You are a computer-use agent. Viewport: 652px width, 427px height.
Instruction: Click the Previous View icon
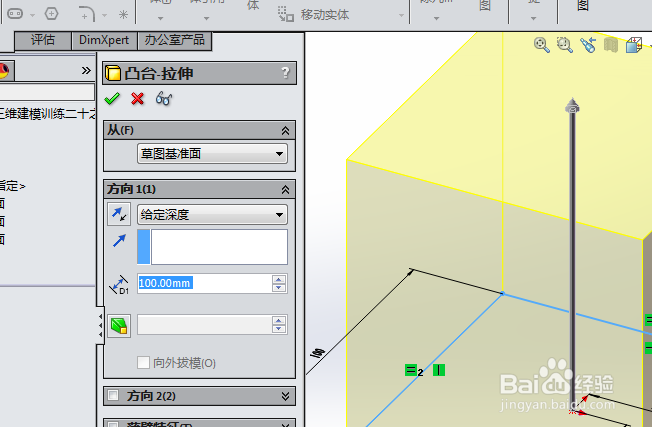coord(588,45)
